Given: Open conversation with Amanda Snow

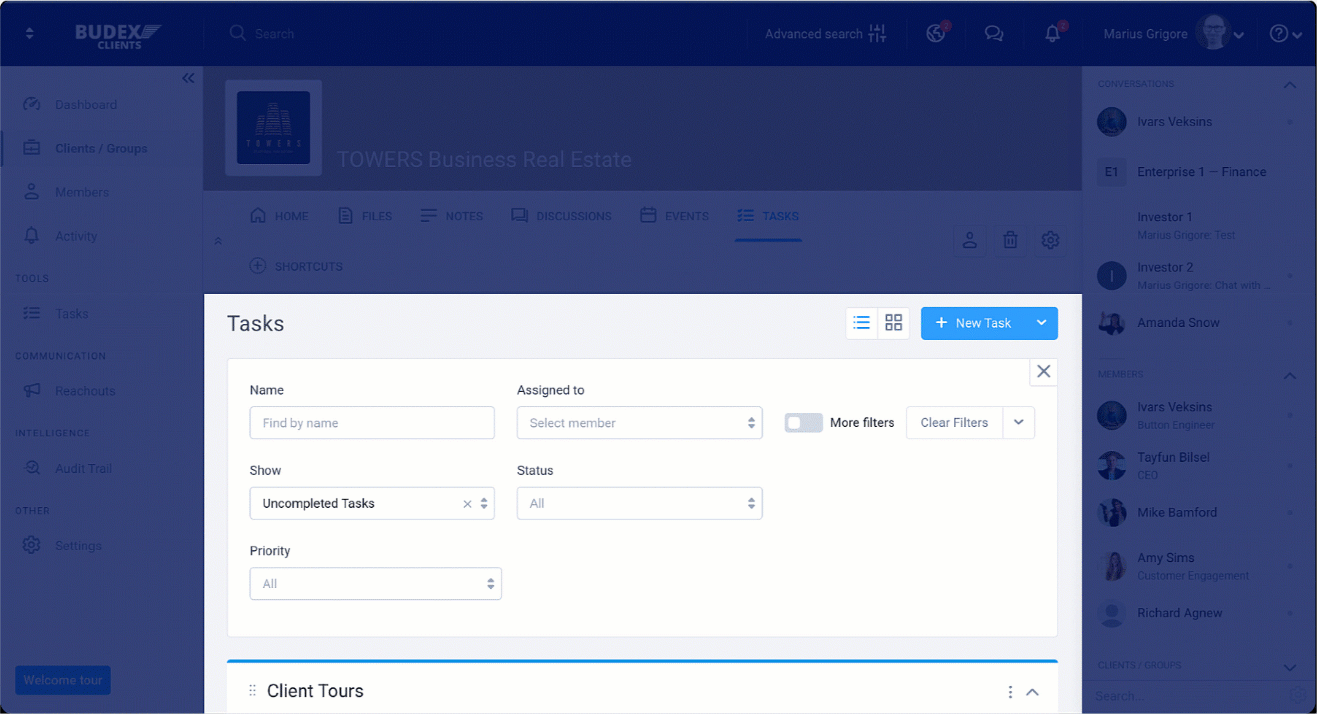Looking at the screenshot, I should (1197, 323).
